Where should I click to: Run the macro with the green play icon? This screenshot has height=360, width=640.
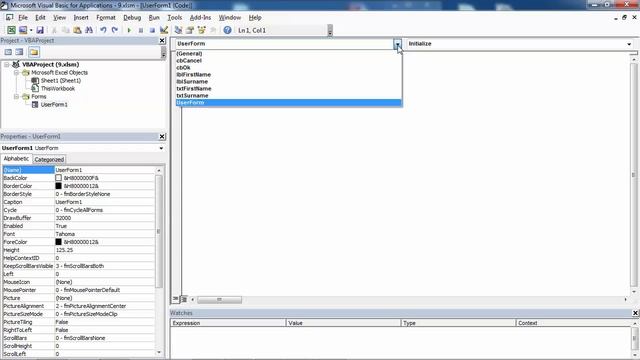129,30
